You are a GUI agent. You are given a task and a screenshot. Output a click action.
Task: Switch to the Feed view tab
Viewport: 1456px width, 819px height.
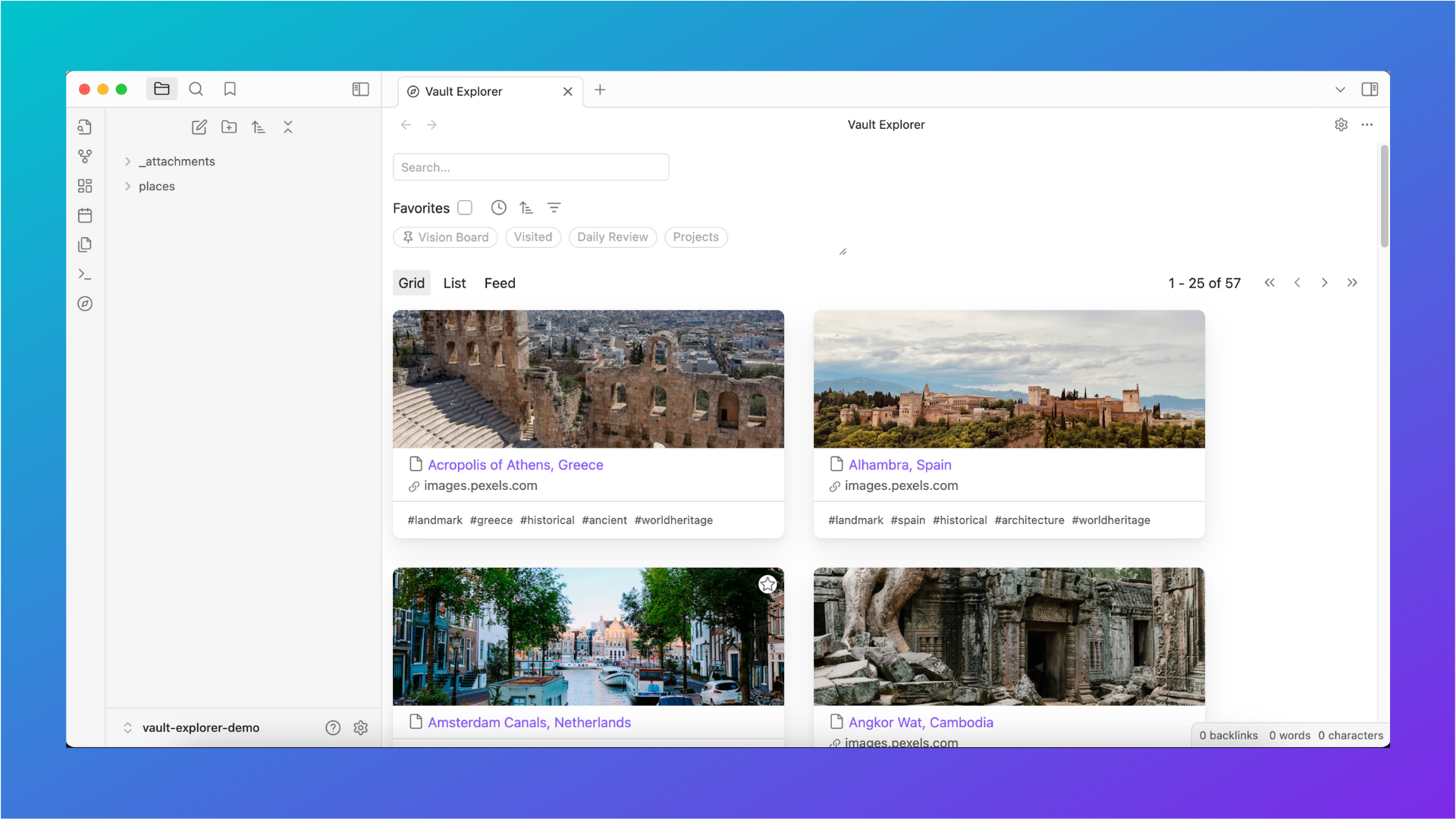[500, 283]
